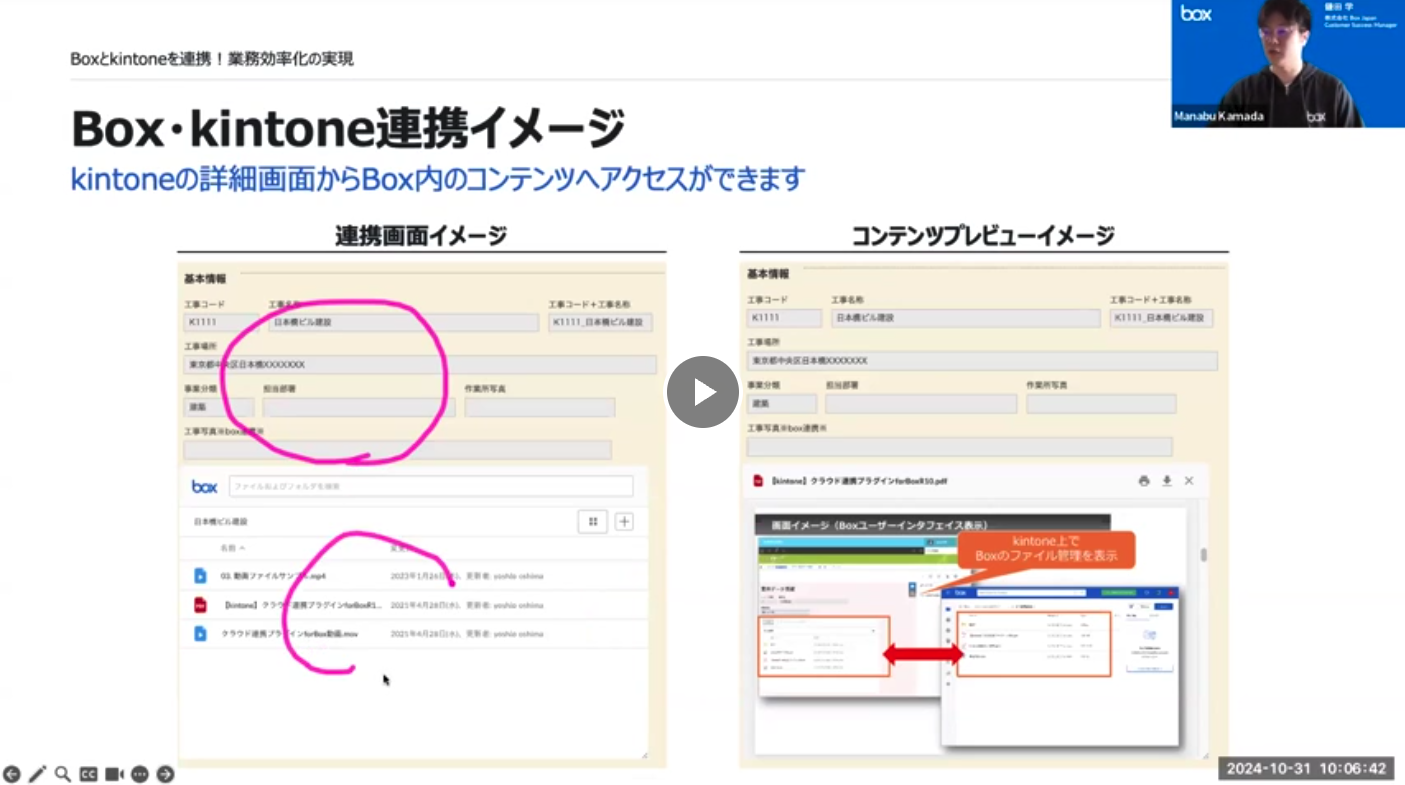Go to the previous slide arrow
1405x785 pixels.
pos(12,774)
